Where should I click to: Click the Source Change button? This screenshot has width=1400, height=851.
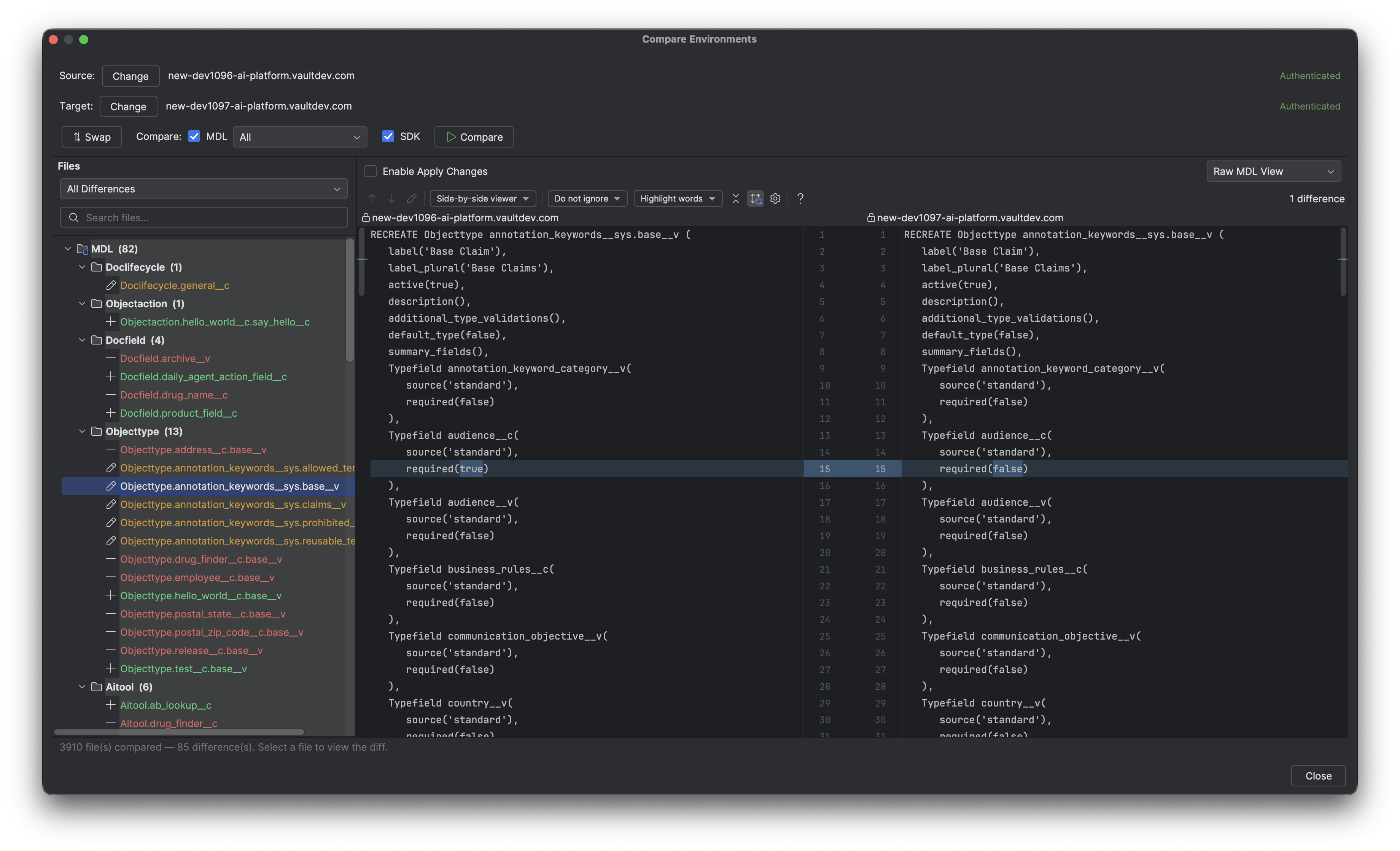coord(131,76)
